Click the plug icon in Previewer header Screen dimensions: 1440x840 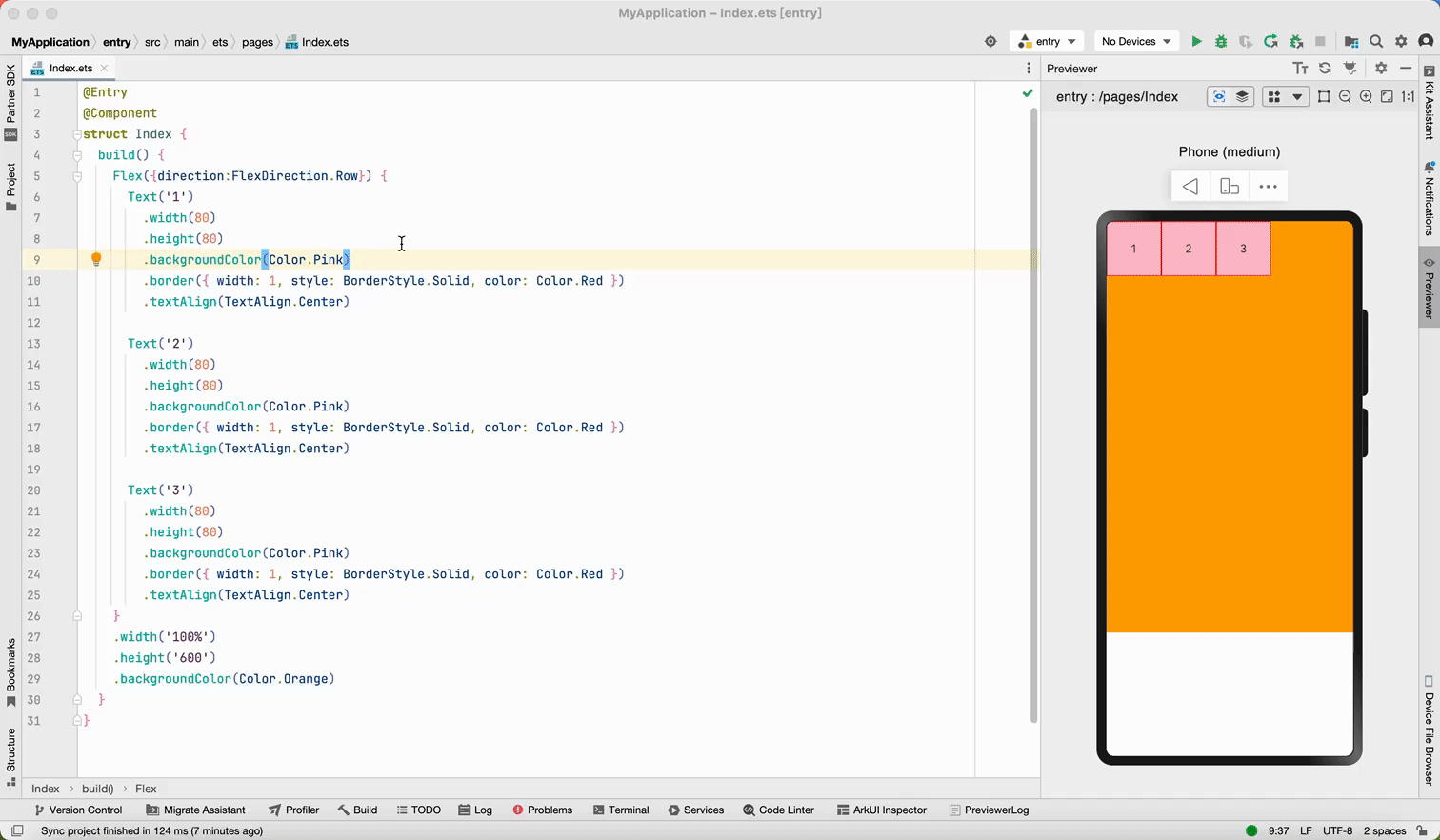coord(1350,69)
